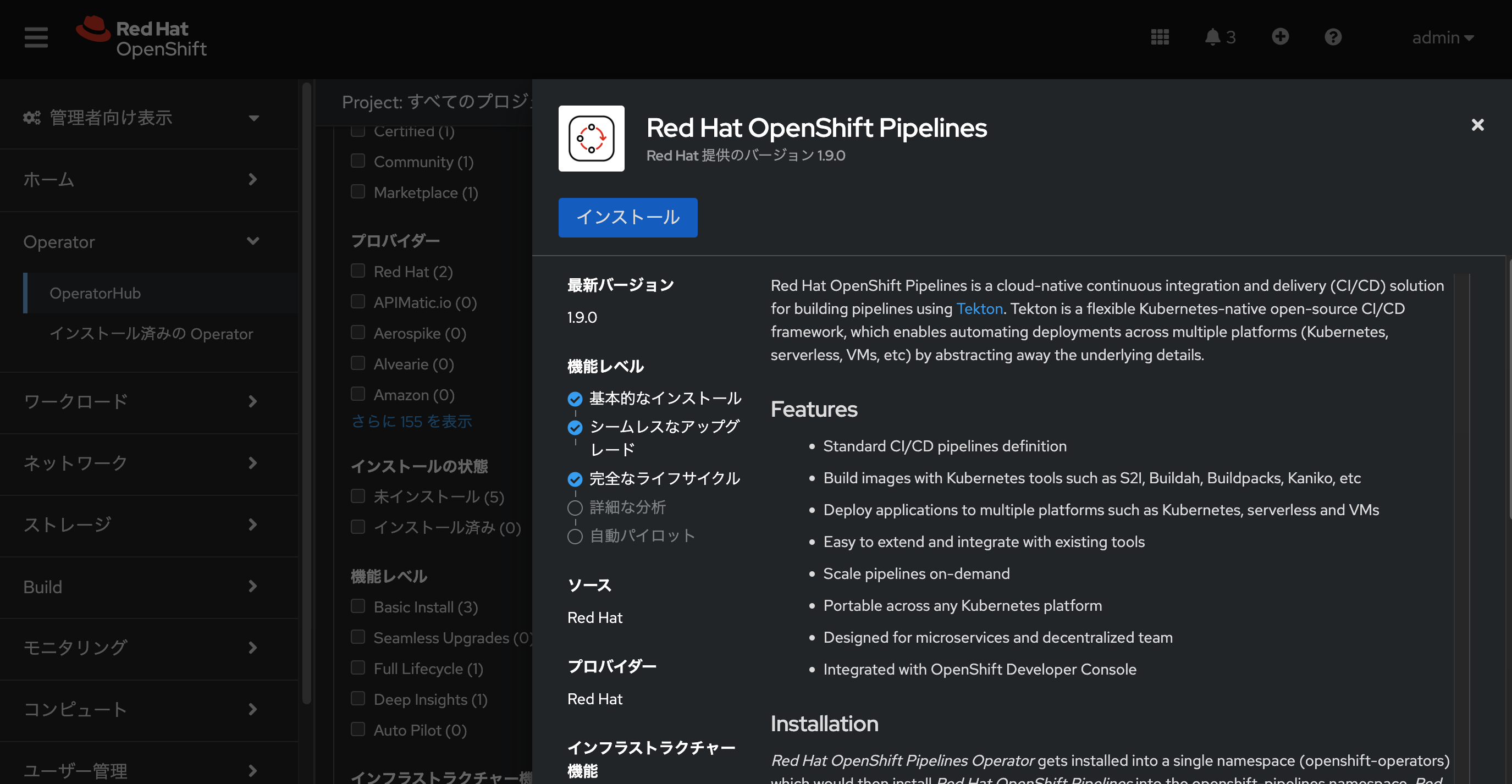
Task: Click the Red Hat OpenShift Pipelines title
Action: 816,128
